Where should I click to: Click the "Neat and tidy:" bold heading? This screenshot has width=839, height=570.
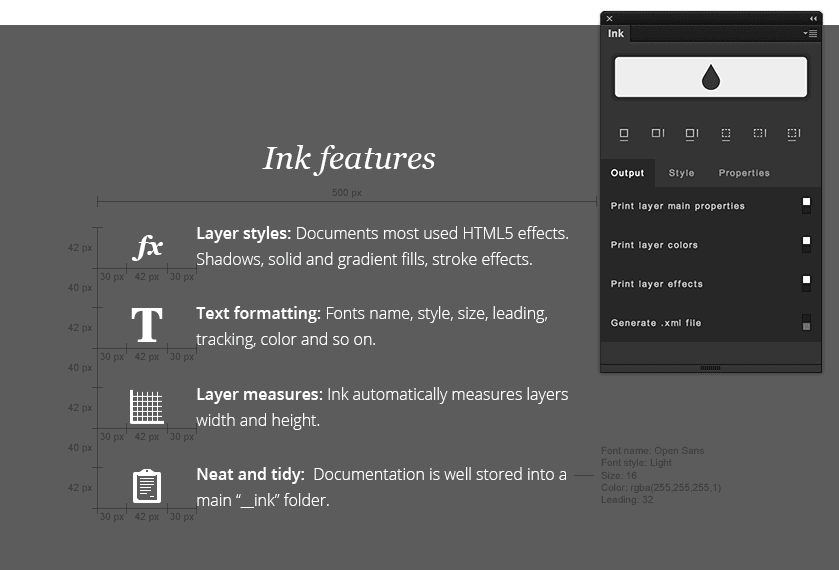[x=250, y=474]
